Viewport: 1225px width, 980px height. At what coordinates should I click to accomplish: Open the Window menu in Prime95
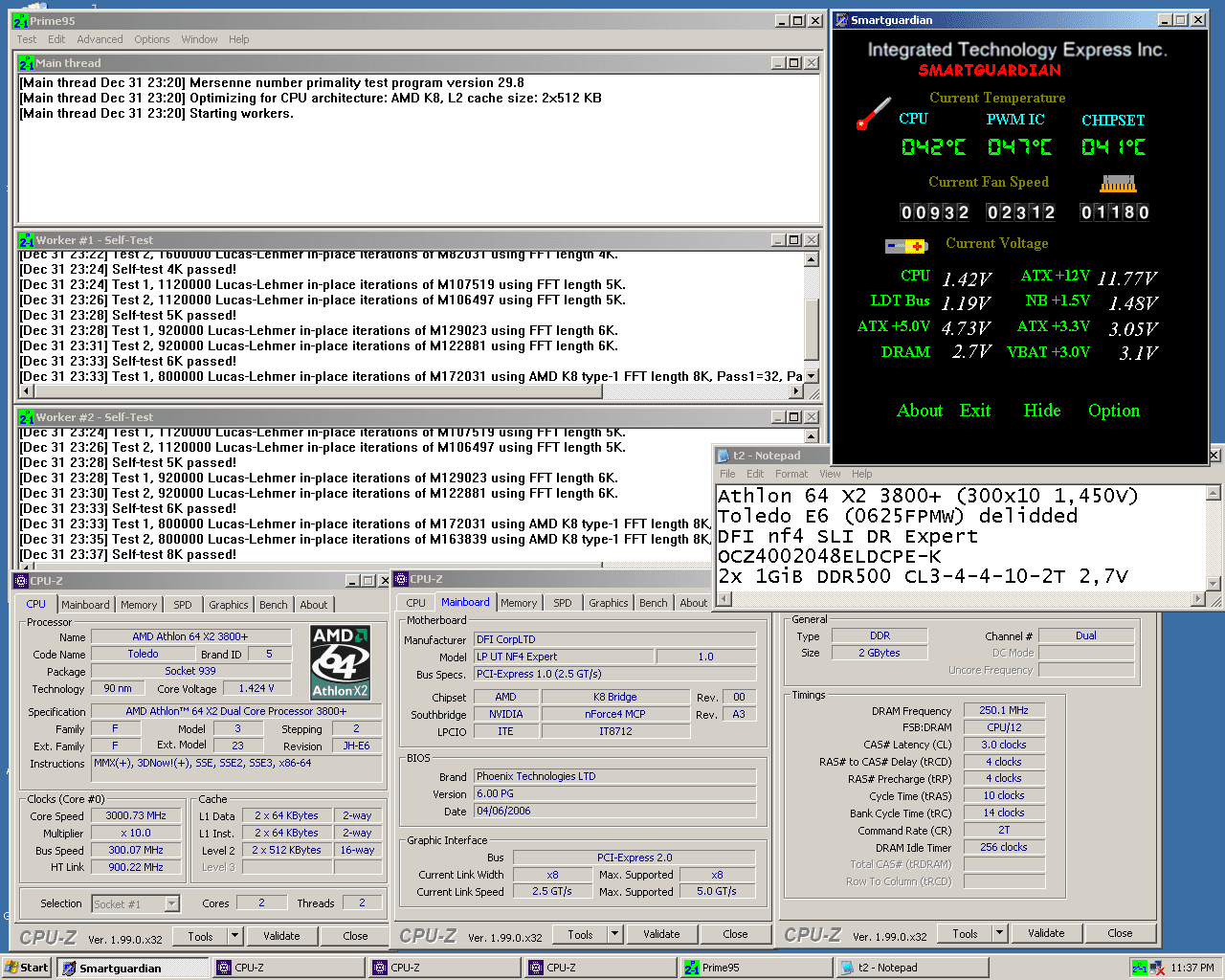199,39
